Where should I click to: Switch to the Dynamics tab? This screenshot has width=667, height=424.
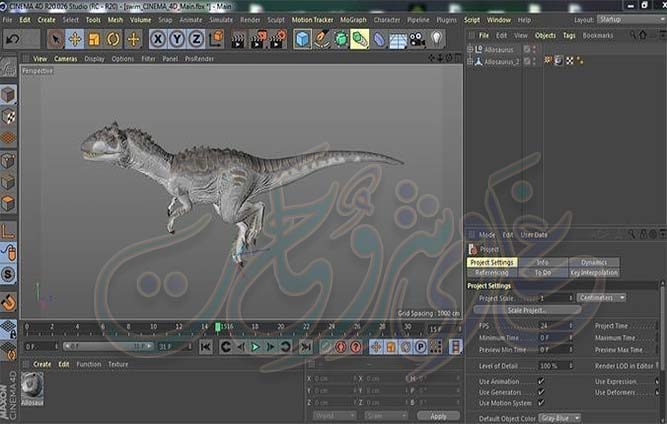coord(594,262)
